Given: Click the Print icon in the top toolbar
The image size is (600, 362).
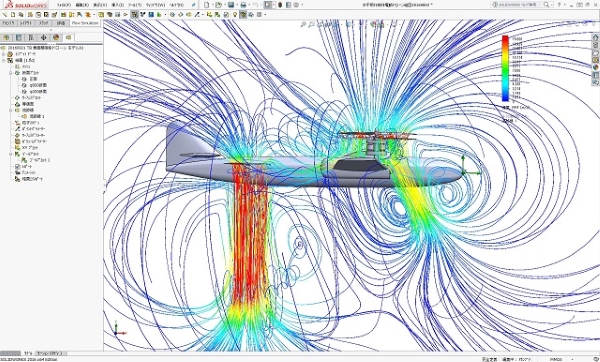Looking at the screenshot, I should pyautogui.click(x=243, y=5).
